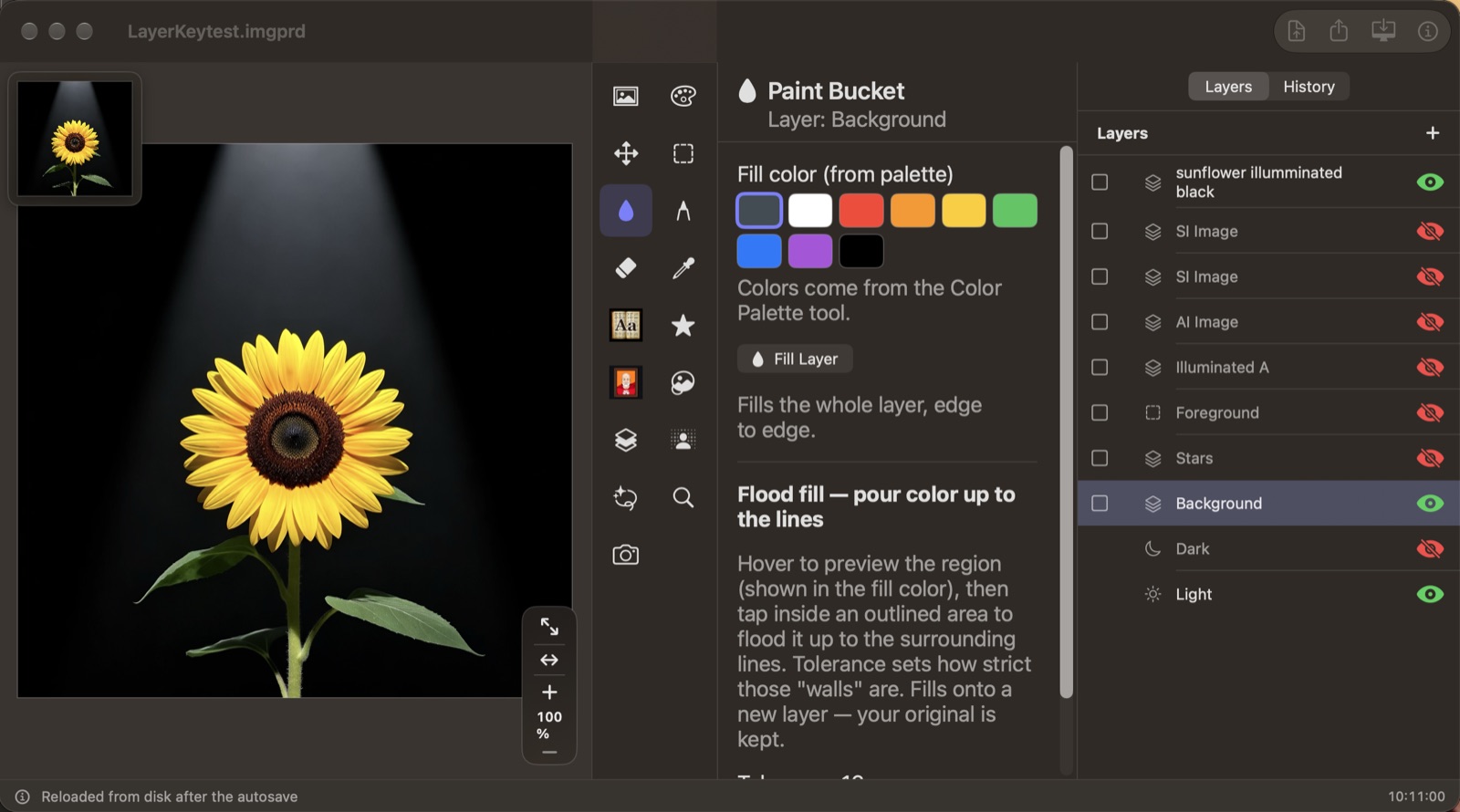Image resolution: width=1460 pixels, height=812 pixels.
Task: Select the Eraser tool
Action: point(626,268)
